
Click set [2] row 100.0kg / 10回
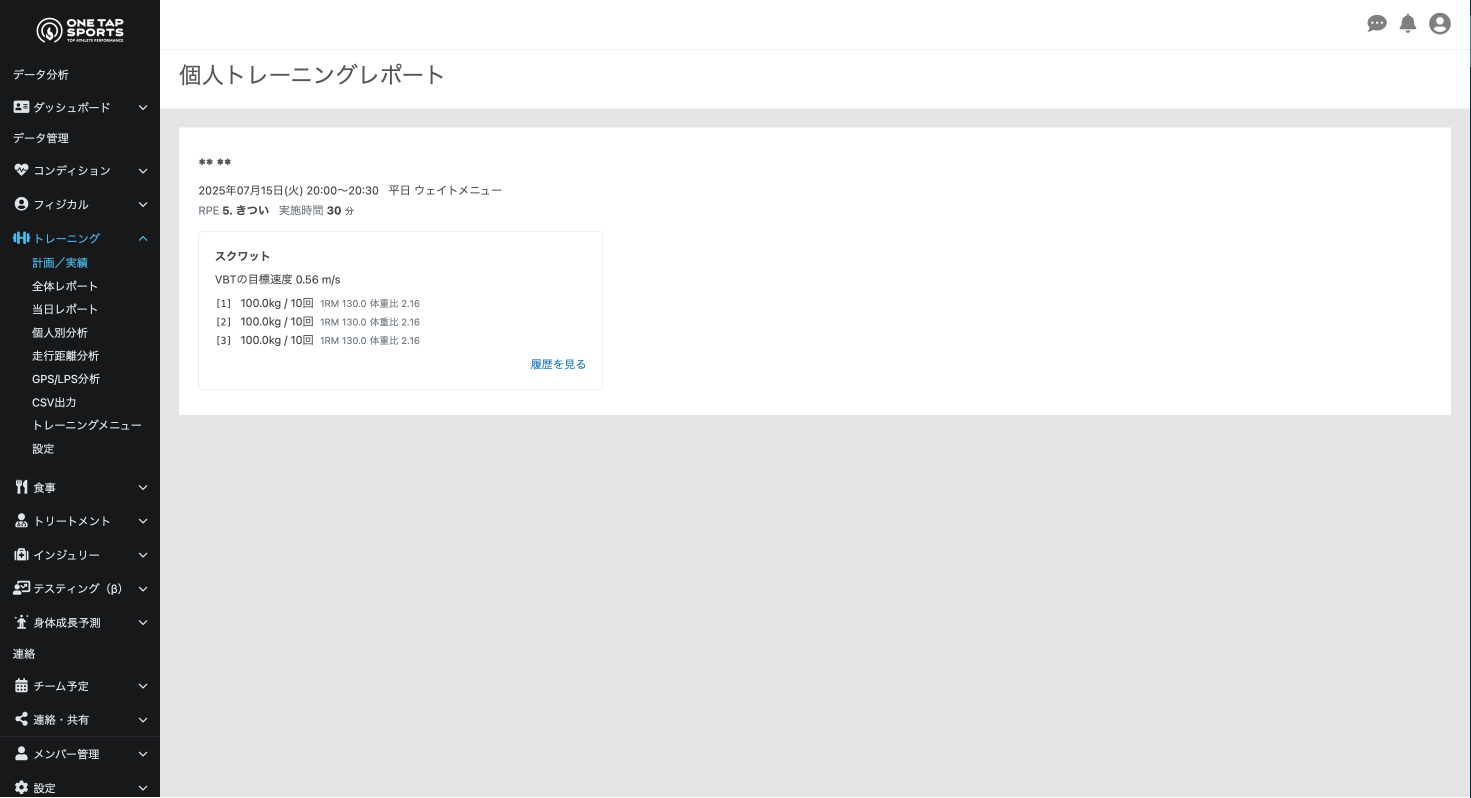(317, 322)
